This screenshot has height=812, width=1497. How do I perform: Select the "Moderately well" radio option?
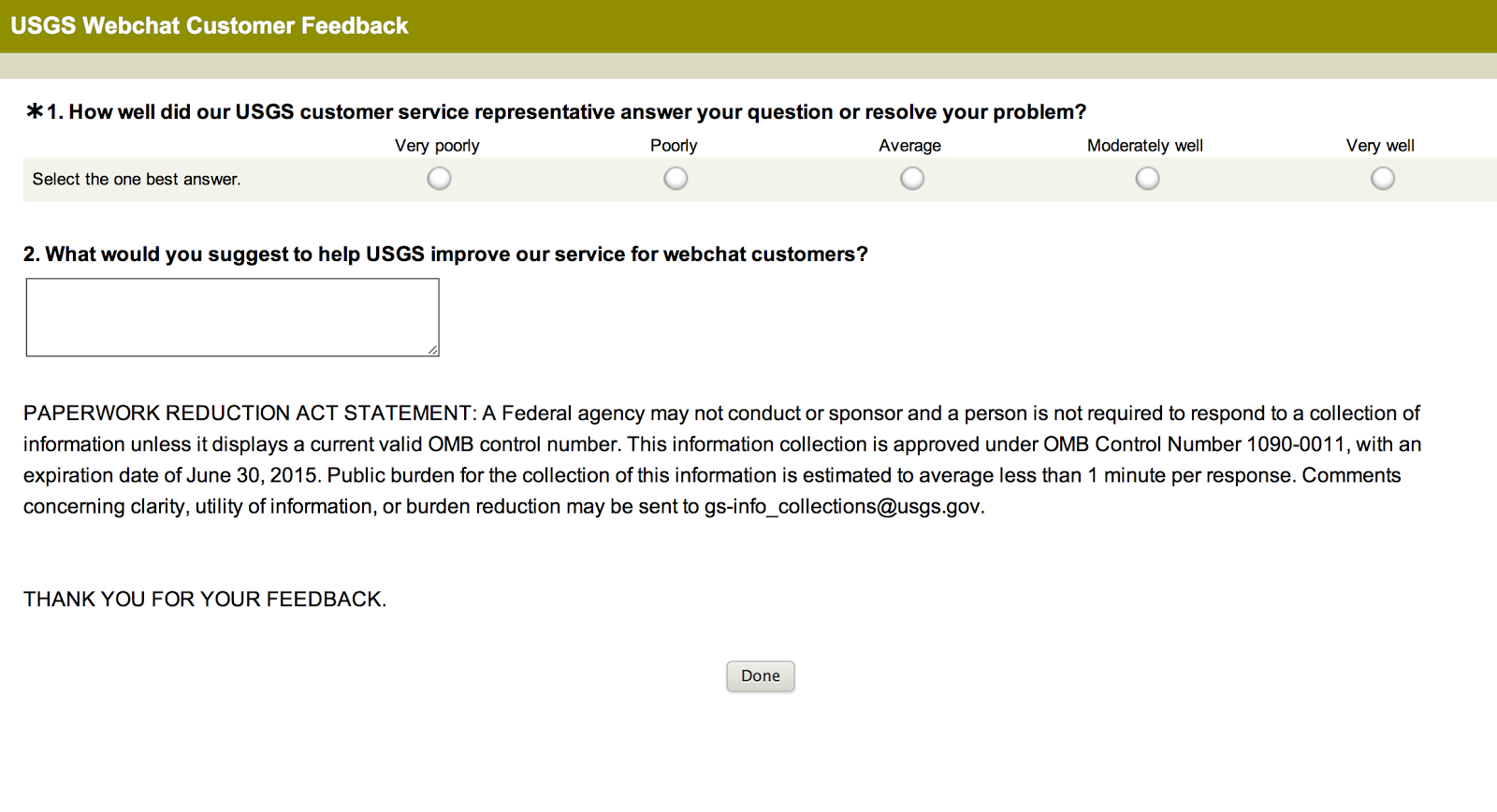(x=1147, y=179)
